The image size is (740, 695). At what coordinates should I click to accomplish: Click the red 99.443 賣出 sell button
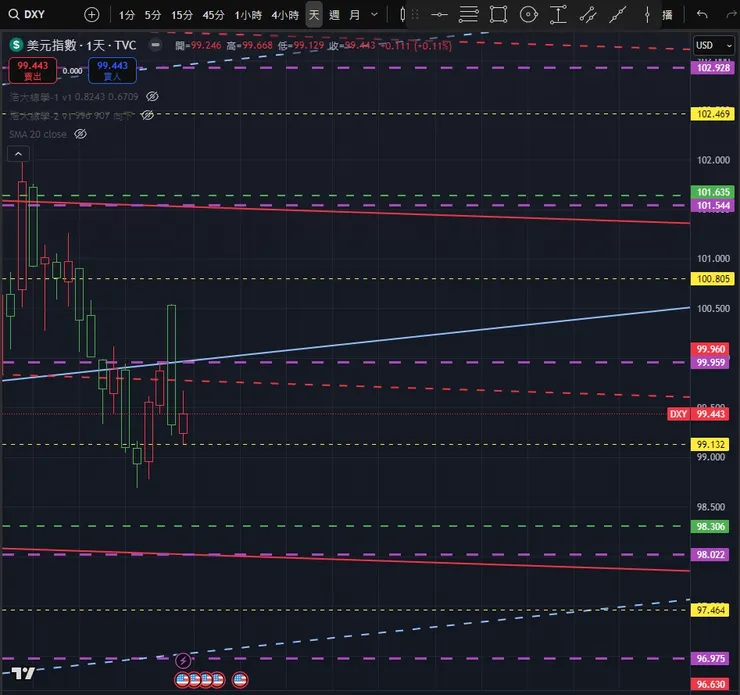pyautogui.click(x=33, y=71)
